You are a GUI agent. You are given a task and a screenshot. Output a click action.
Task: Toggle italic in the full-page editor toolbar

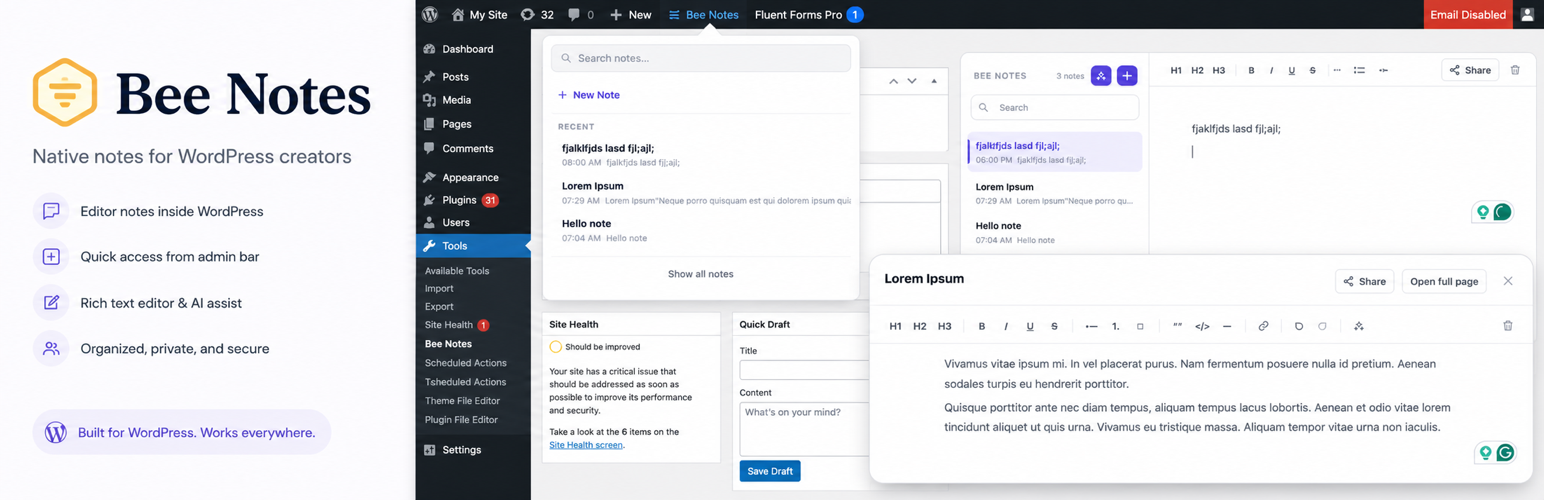(1271, 70)
